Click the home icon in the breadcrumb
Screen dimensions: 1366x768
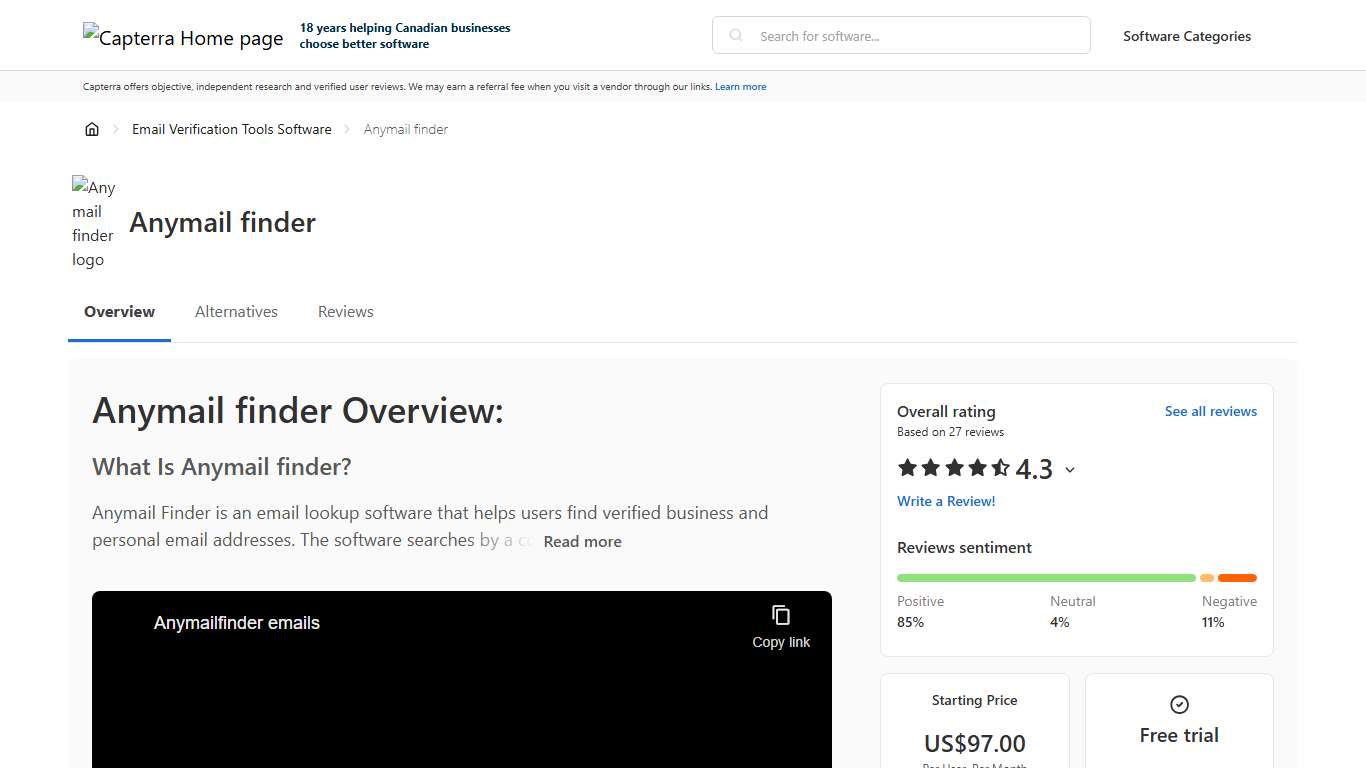click(92, 128)
